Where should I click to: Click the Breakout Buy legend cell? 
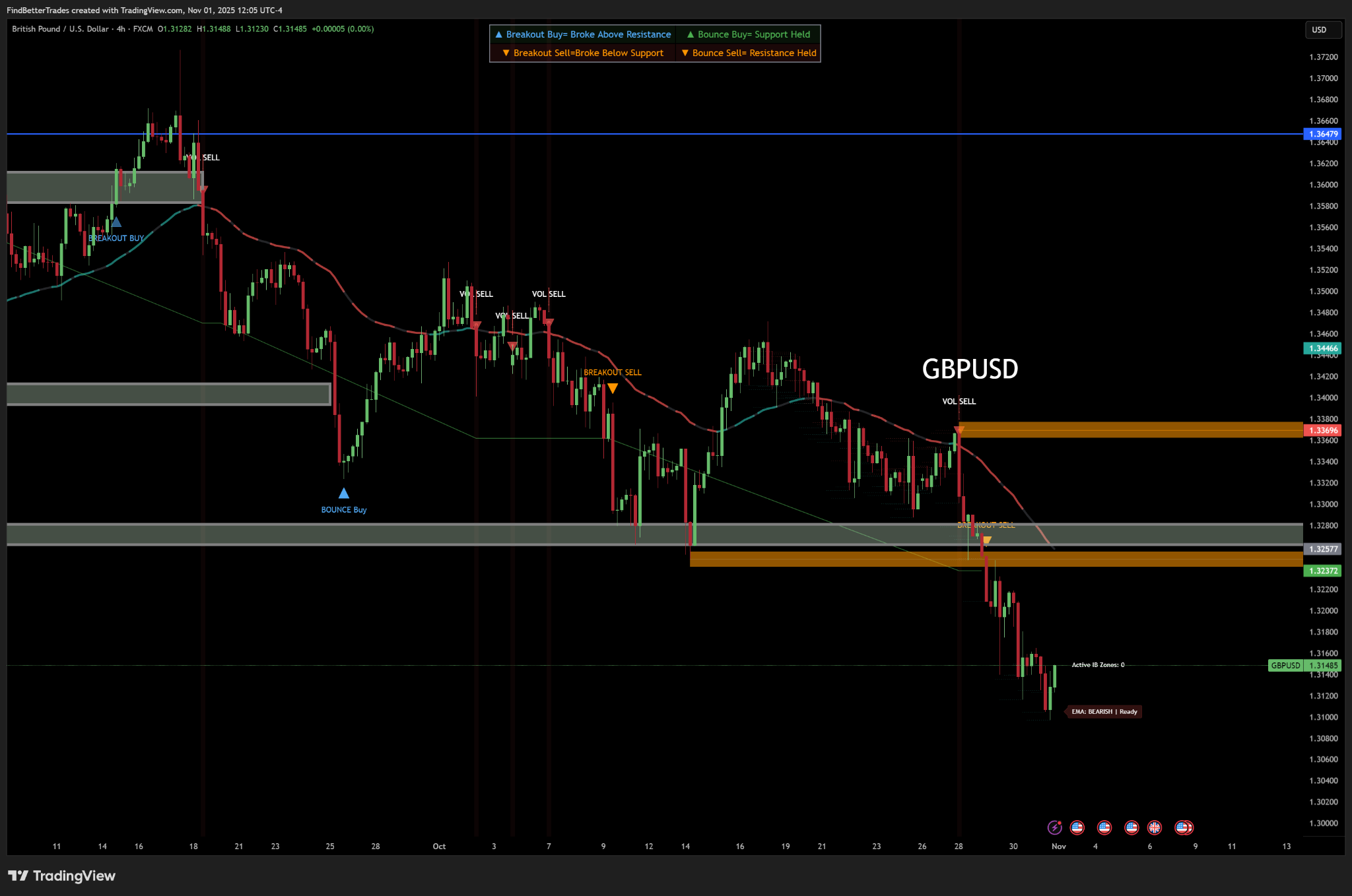tap(583, 34)
